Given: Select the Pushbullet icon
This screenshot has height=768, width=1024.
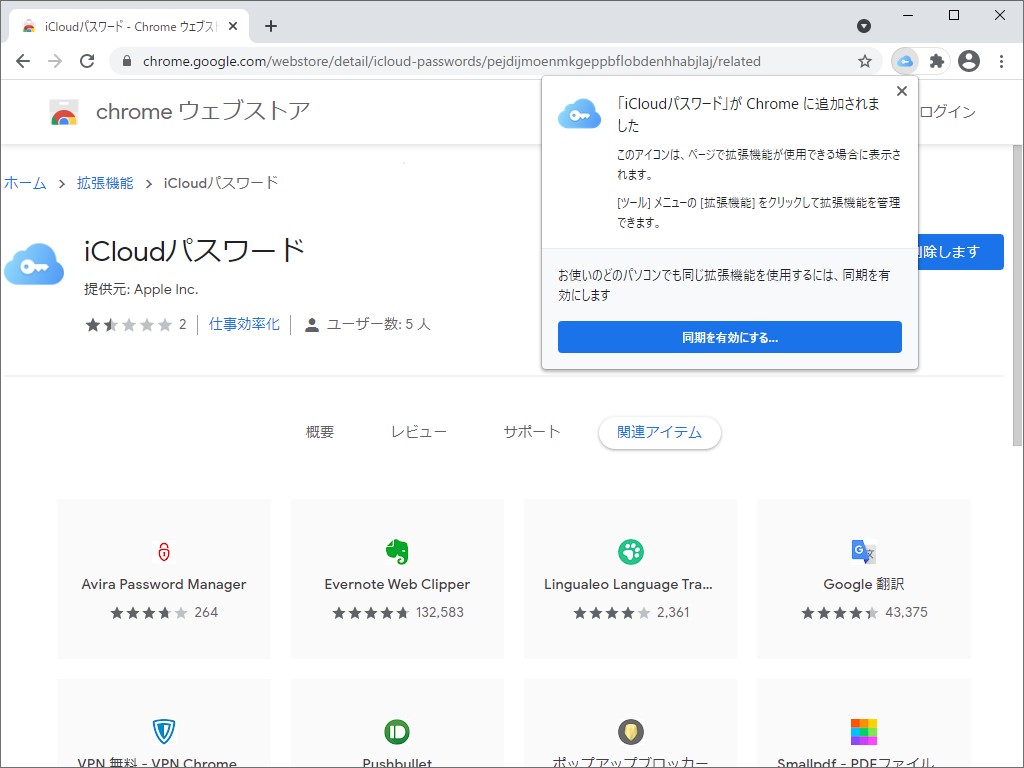Looking at the screenshot, I should 396,731.
